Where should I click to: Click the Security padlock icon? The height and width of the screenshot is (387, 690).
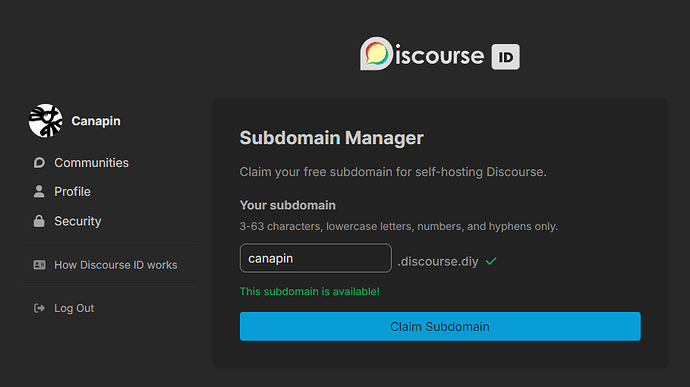39,221
